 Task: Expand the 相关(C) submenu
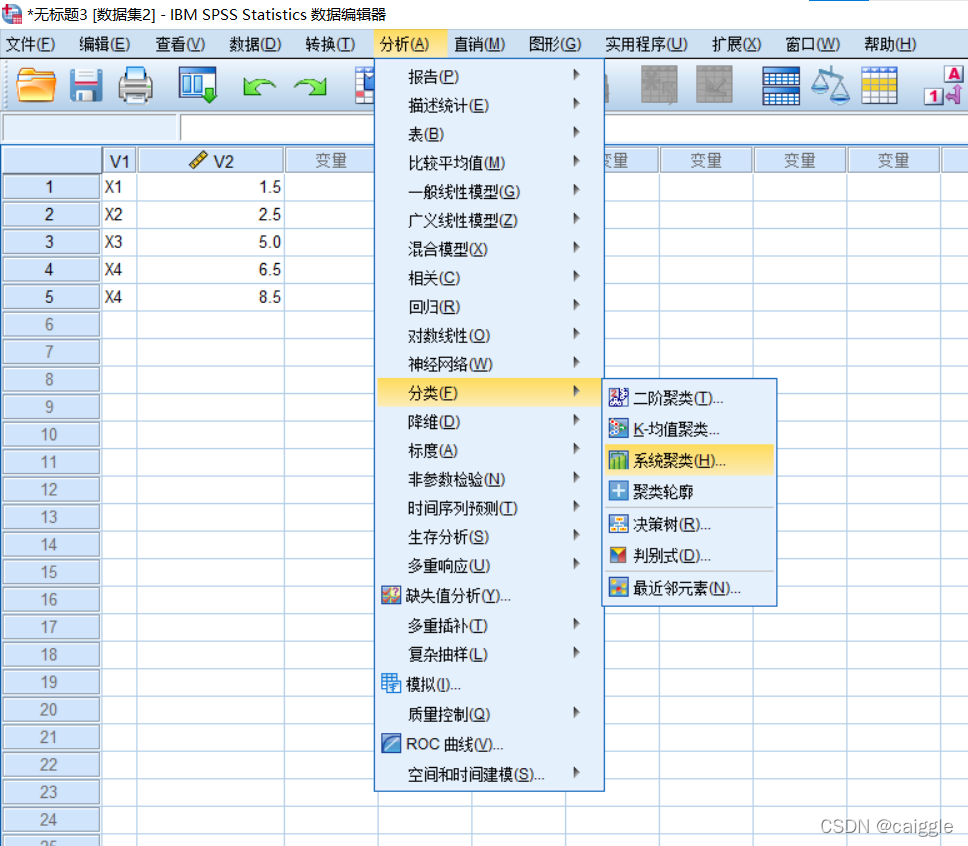point(489,278)
